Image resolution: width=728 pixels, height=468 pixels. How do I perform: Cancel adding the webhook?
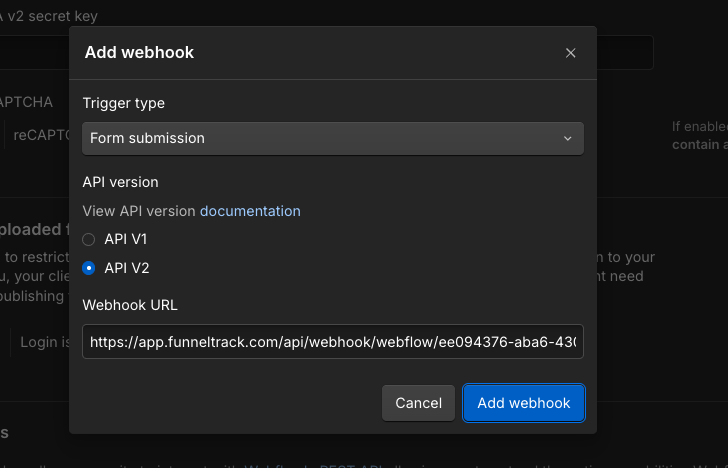point(418,403)
